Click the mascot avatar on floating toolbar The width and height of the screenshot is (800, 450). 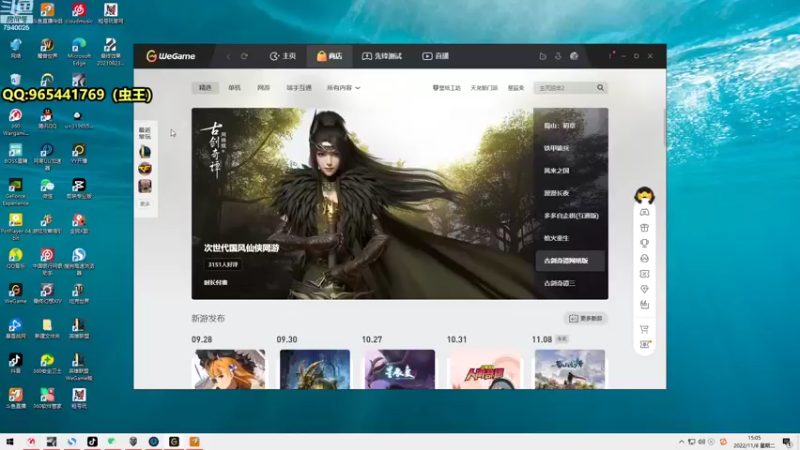pyautogui.click(x=644, y=195)
